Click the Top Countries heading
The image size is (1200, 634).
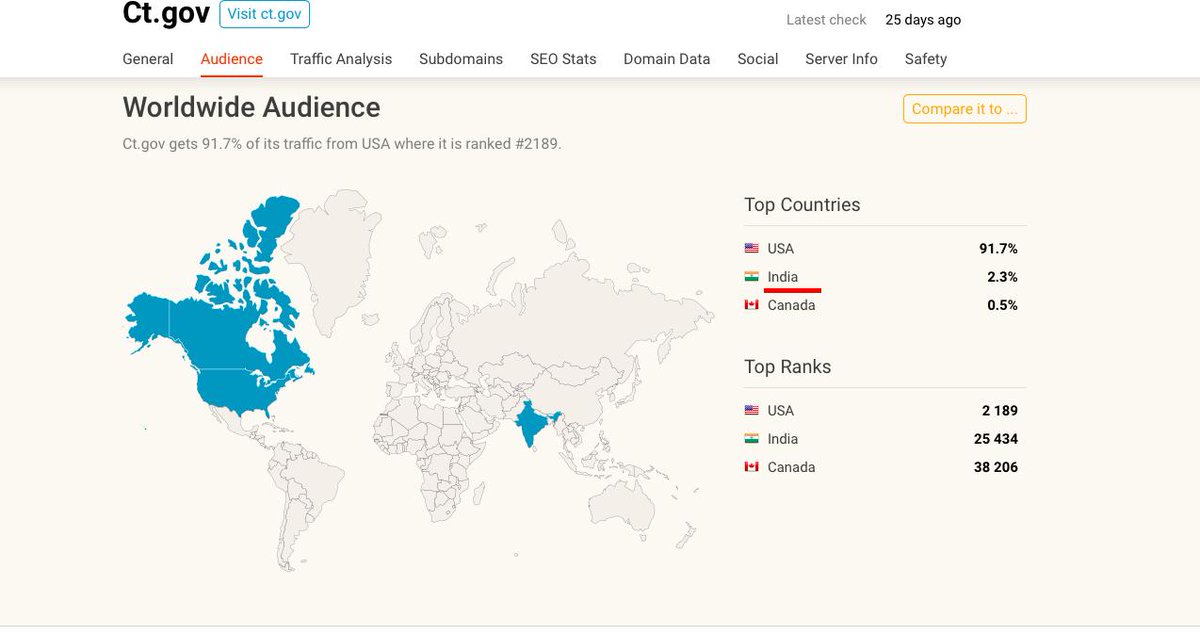pos(802,205)
